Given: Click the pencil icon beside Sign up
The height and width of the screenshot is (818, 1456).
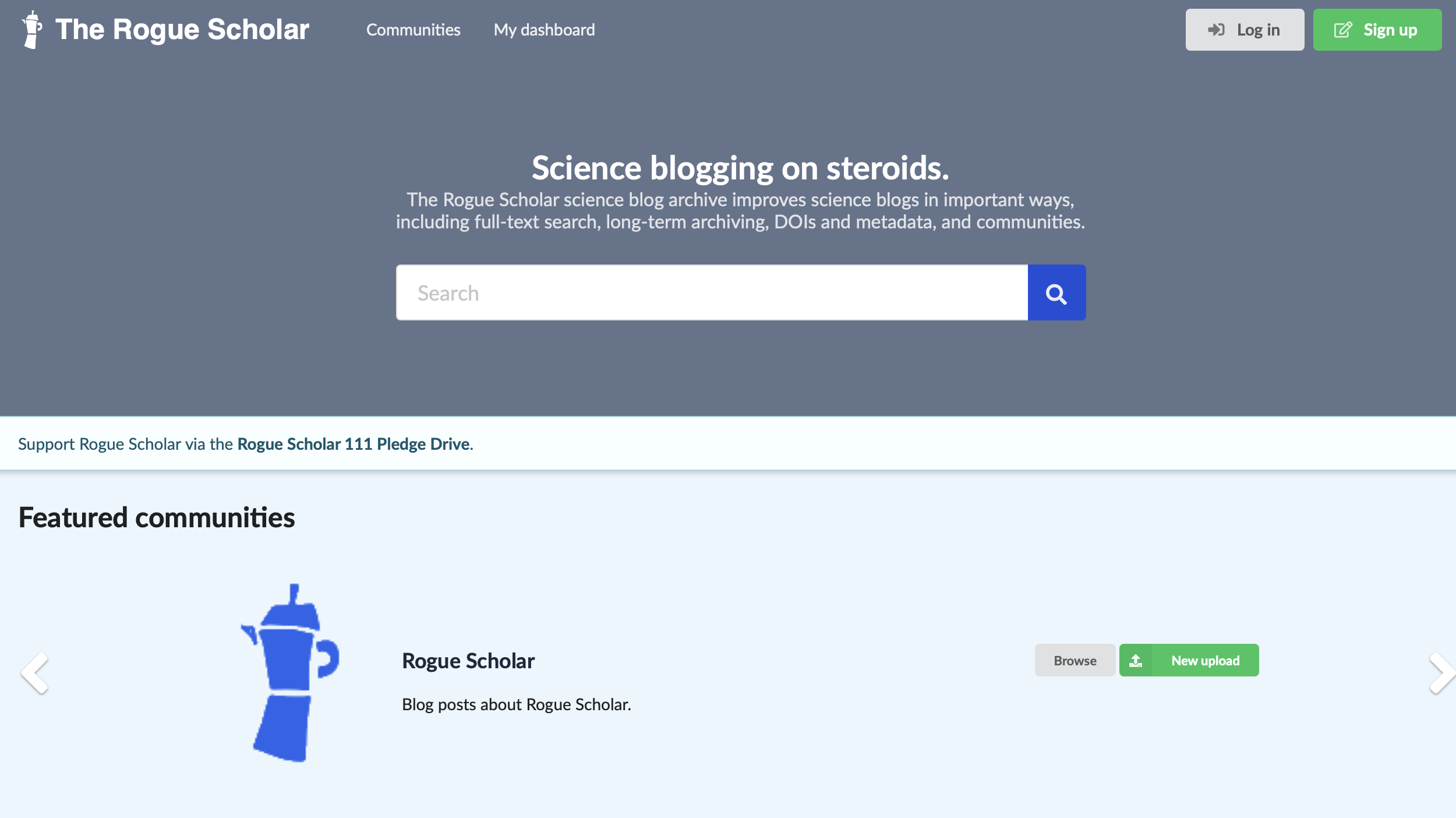Looking at the screenshot, I should tap(1342, 30).
